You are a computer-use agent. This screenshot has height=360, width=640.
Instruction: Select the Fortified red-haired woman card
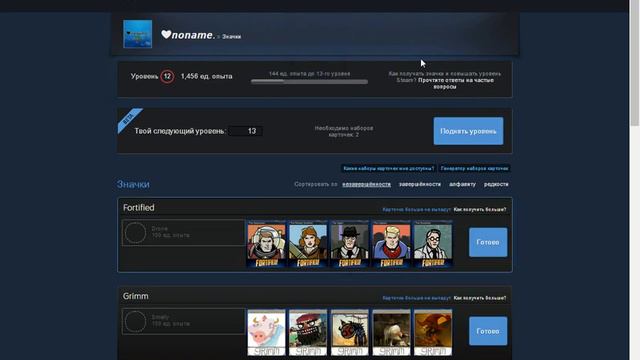click(x=308, y=244)
